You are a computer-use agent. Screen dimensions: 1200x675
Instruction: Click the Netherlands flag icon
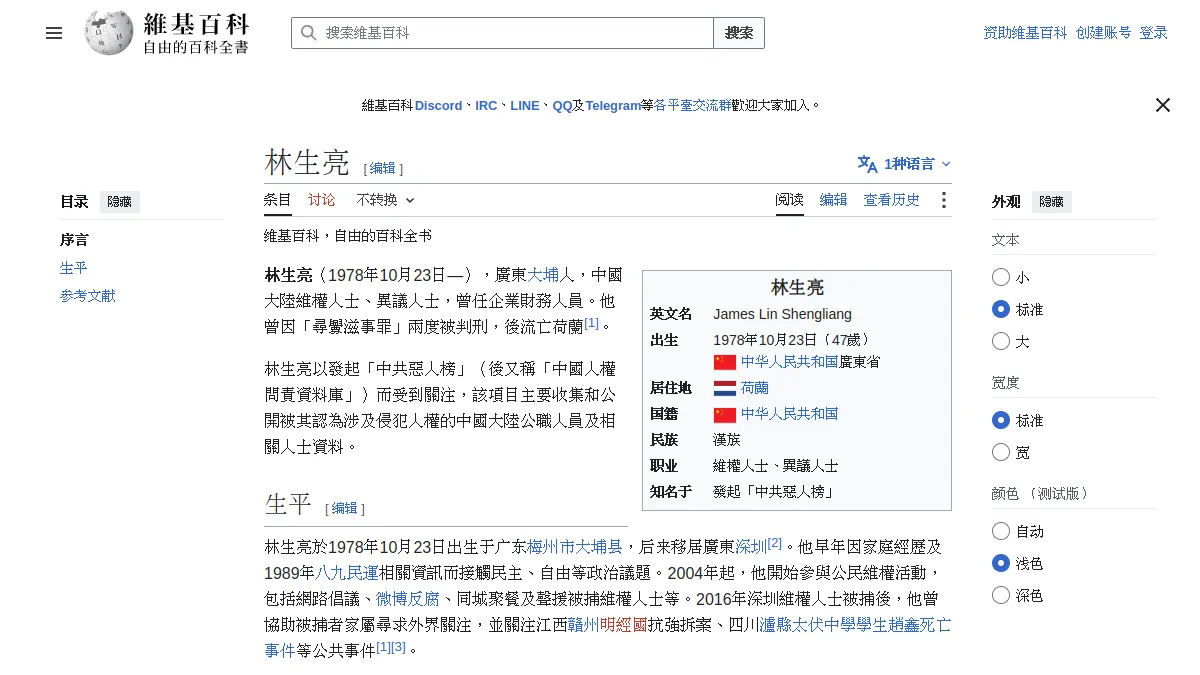coord(725,388)
